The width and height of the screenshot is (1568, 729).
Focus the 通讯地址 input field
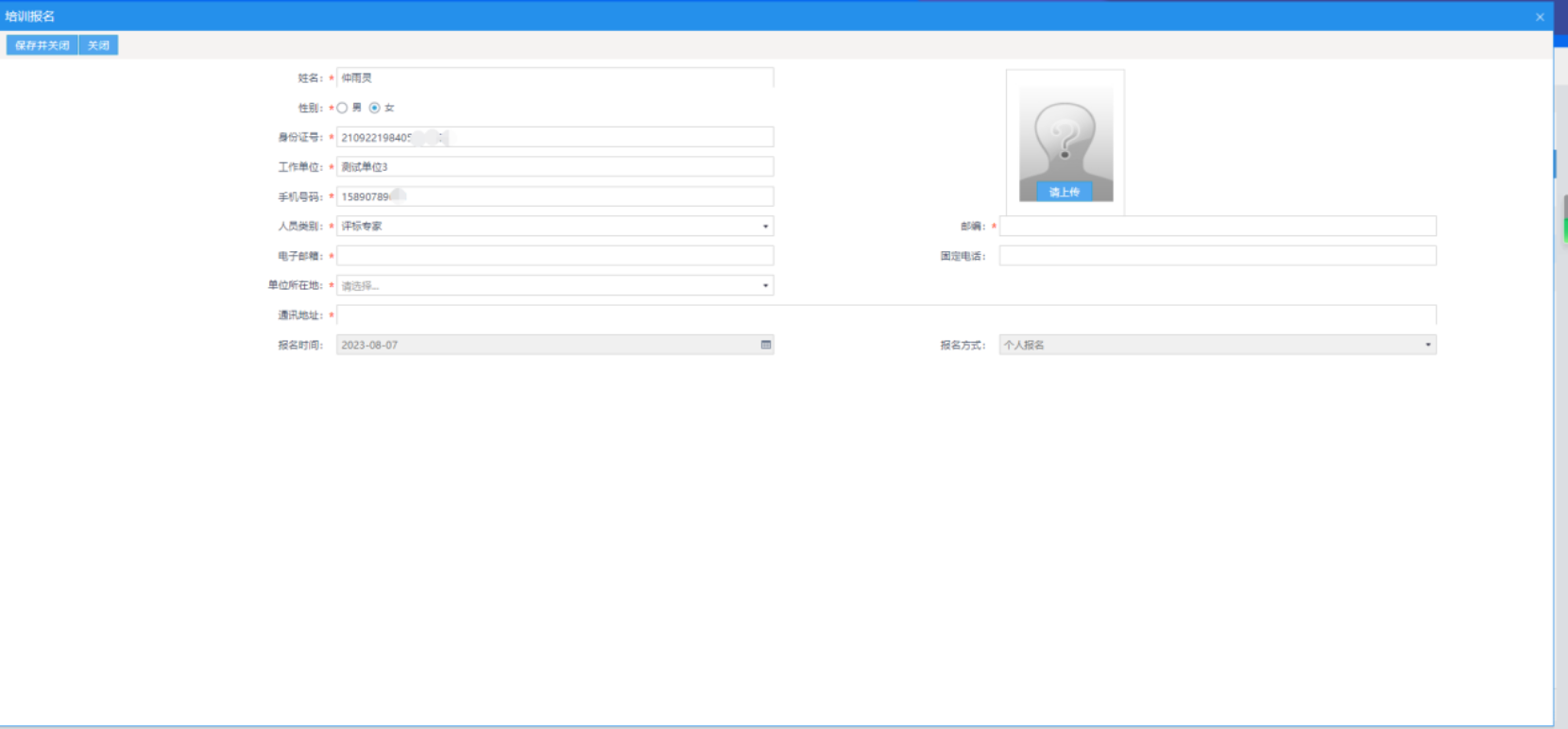pos(886,315)
